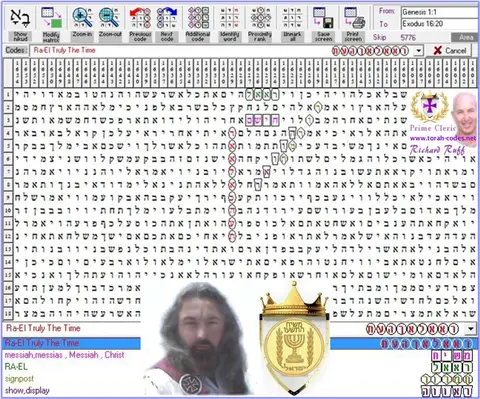Image resolution: width=480 pixels, height=399 pixels.
Task: Click matrix row number 12
Action: [8, 236]
